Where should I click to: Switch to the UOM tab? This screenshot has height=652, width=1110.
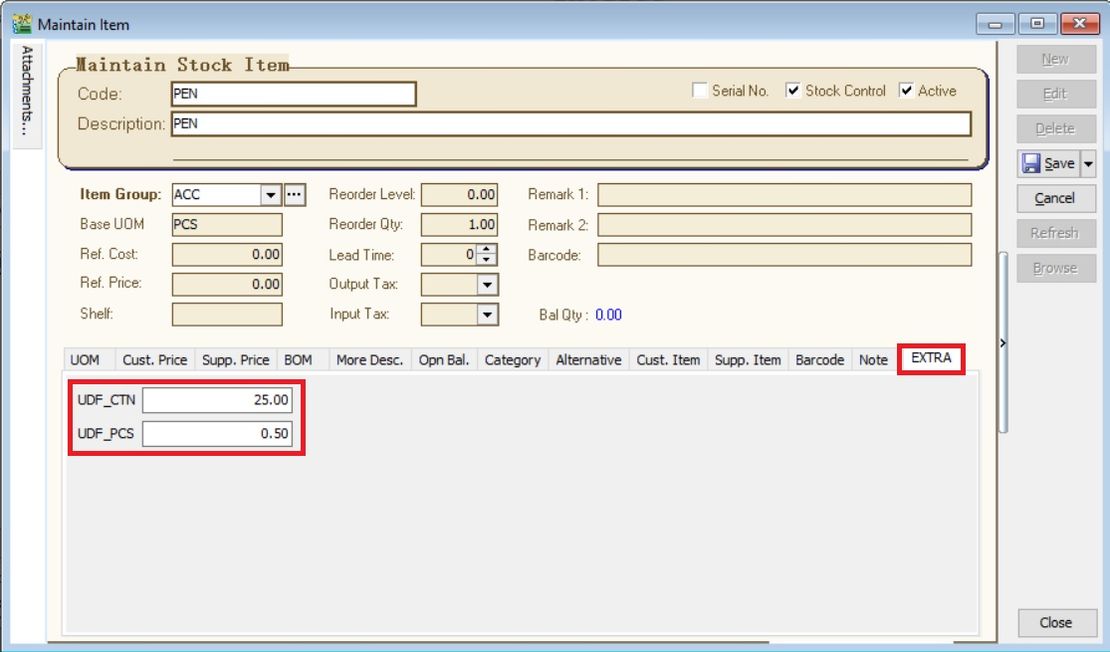click(x=85, y=360)
